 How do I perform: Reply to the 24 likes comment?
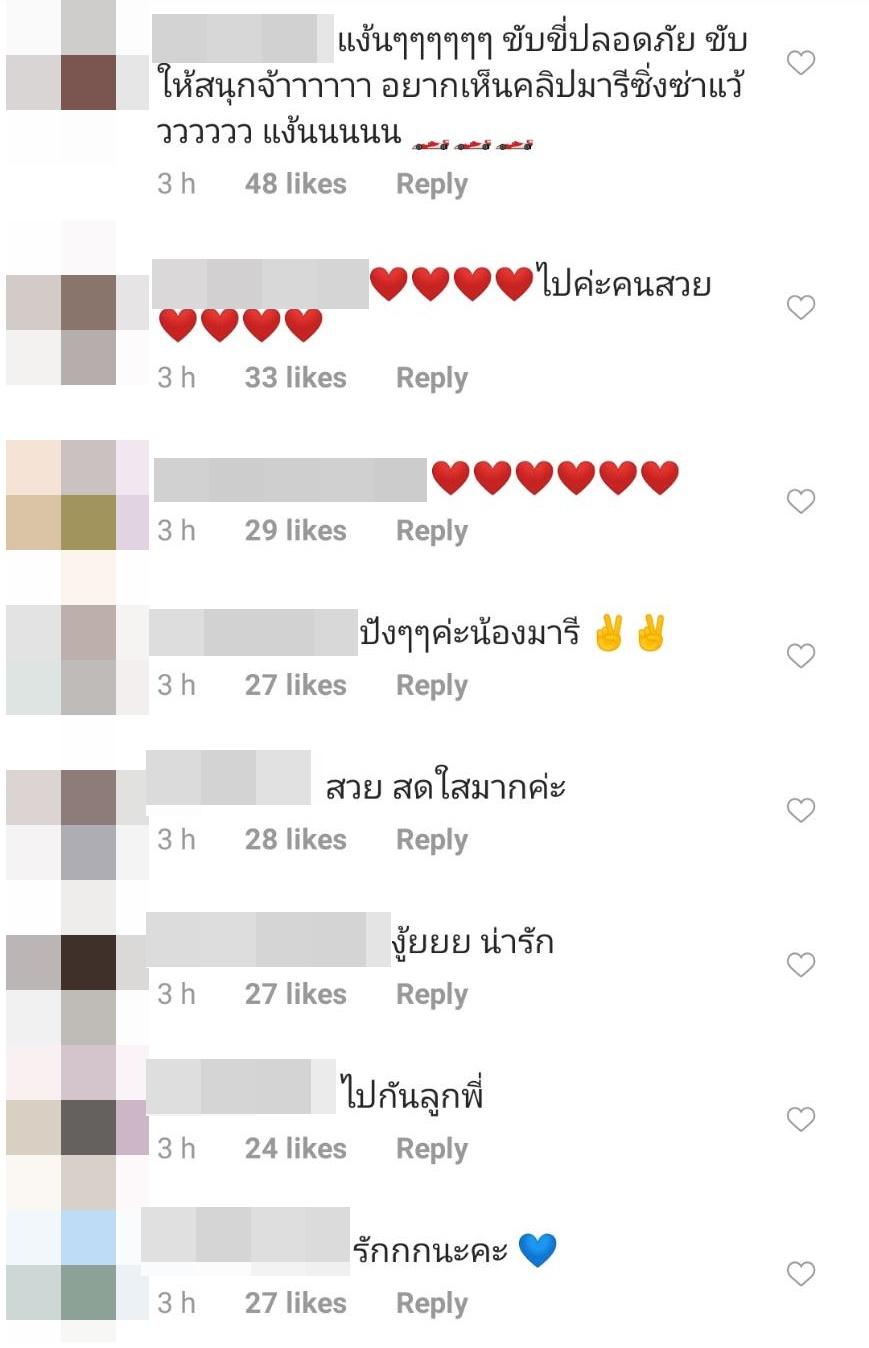pos(432,1149)
